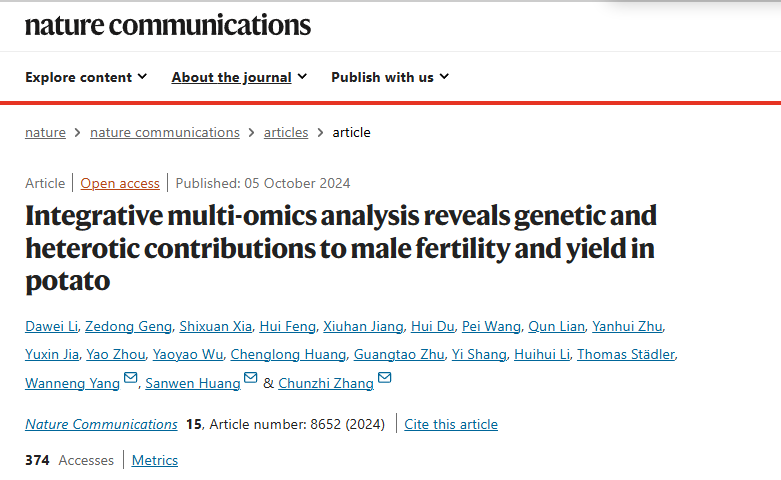The image size is (781, 480).
Task: Expand Publish with us dropdown
Action: coord(390,77)
